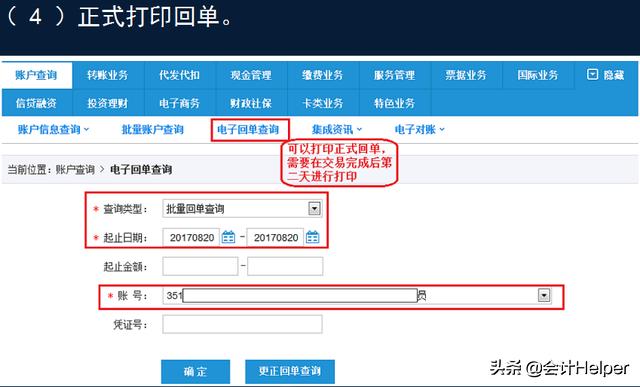
Task: Click the 隐藏 hide-menu icon
Action: 592,74
